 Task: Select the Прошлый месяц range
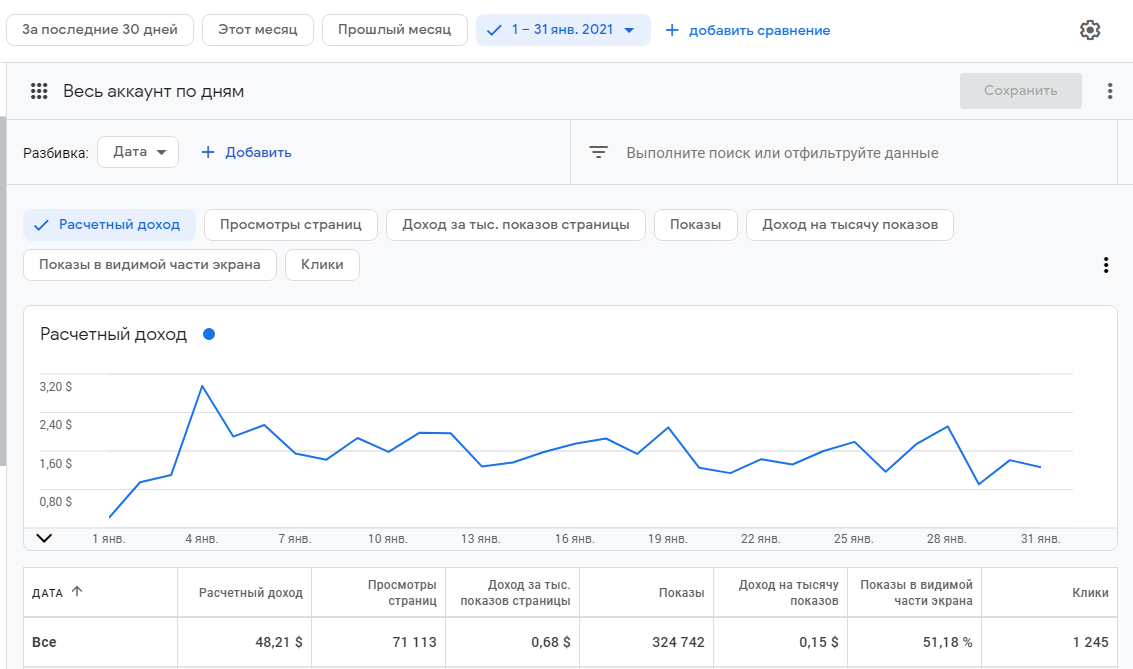click(x=394, y=30)
